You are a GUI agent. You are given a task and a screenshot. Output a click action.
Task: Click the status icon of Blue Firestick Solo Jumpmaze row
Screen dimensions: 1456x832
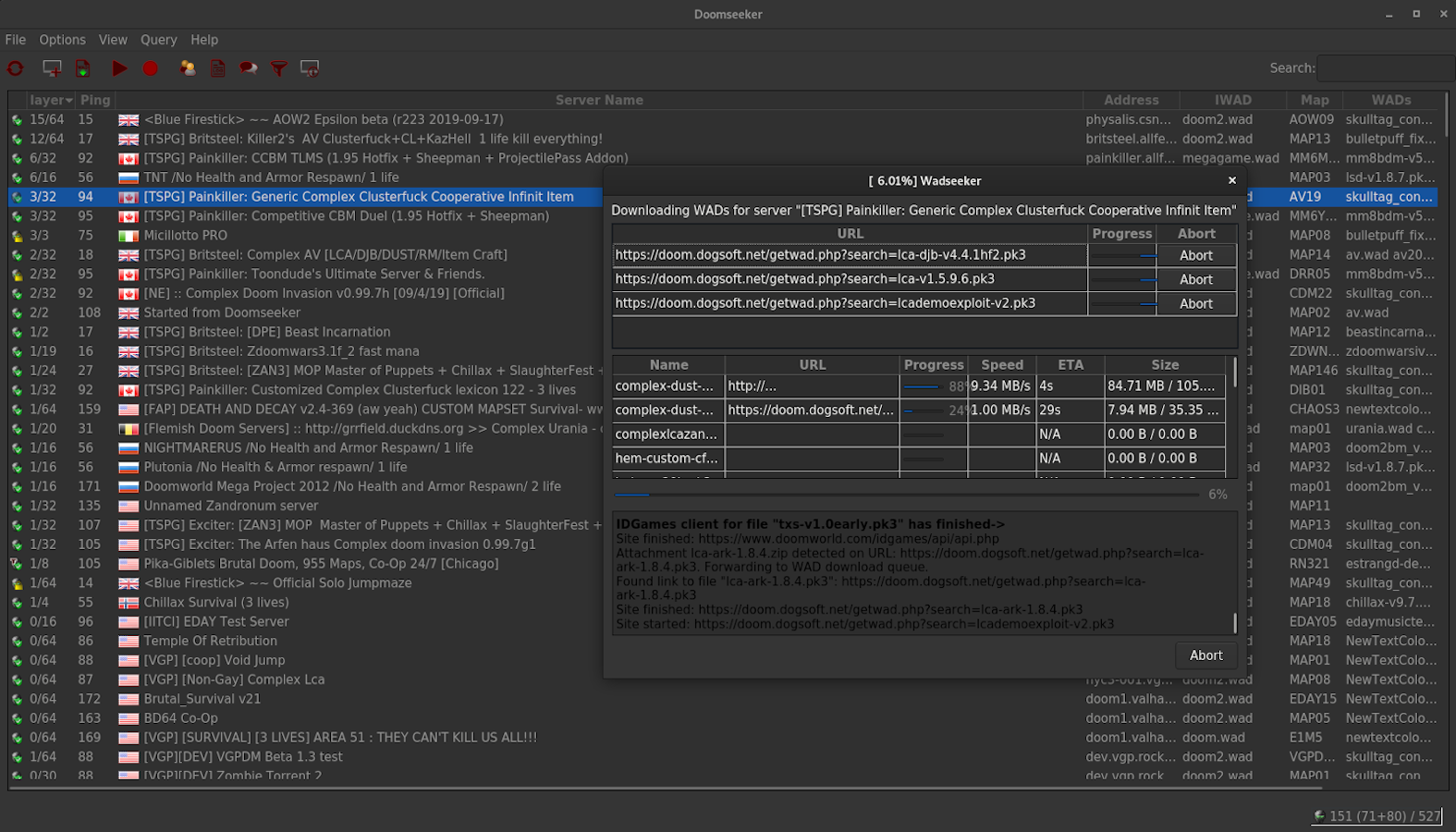pyautogui.click(x=17, y=583)
